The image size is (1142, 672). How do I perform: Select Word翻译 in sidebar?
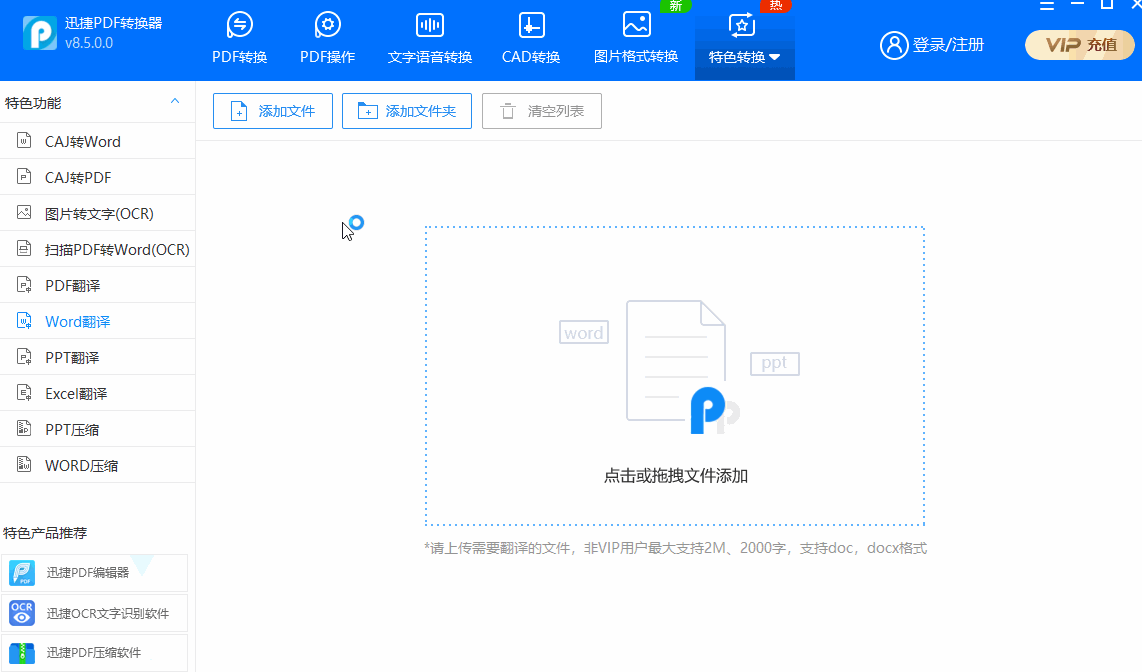click(98, 321)
